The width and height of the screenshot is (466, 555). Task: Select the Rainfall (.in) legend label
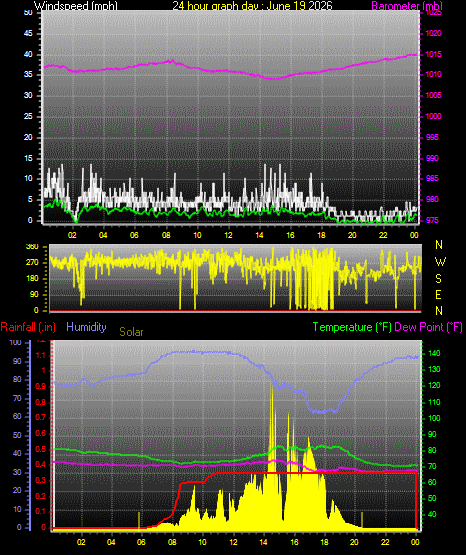tap(28, 327)
